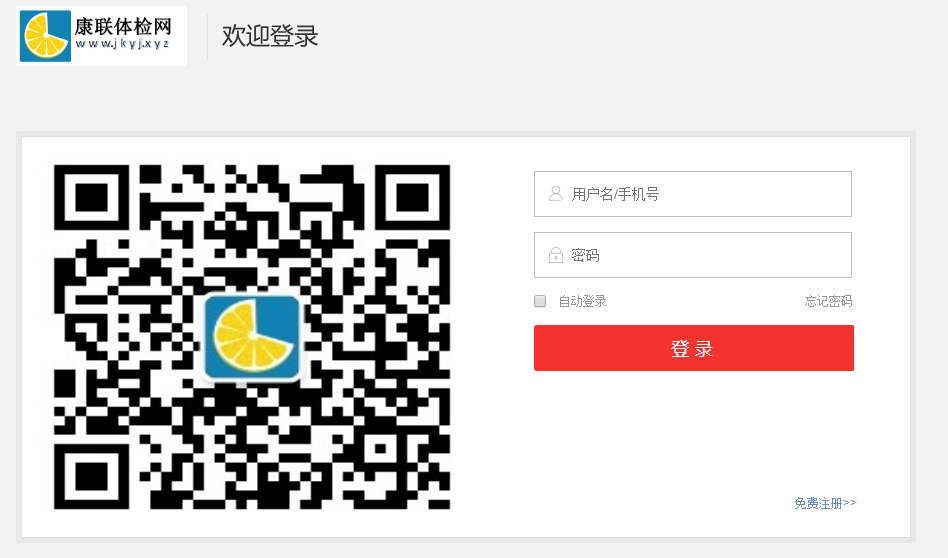
Task: Click the small alignment square in QR code's lower right
Action: coord(380,449)
